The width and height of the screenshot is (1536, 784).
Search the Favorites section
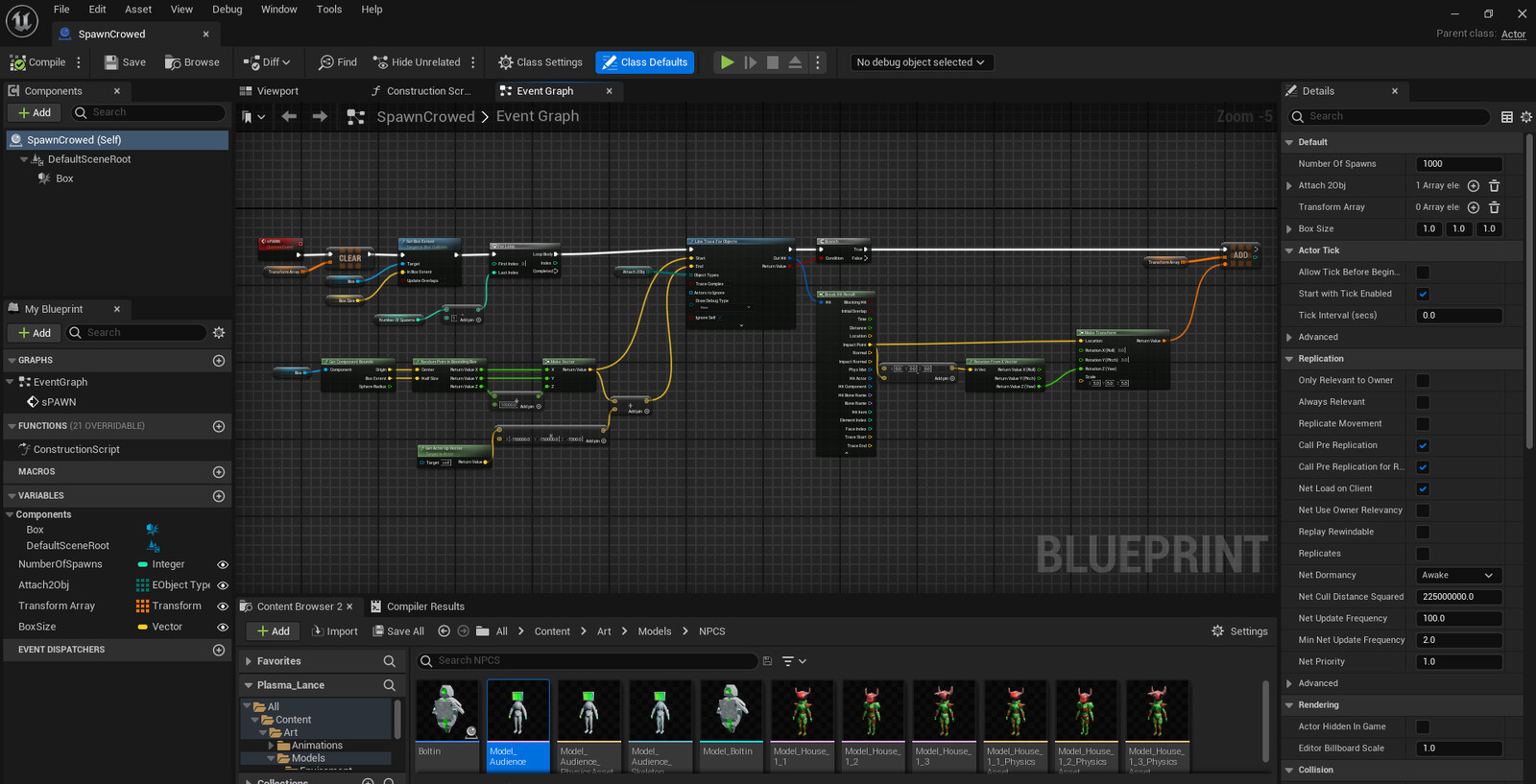390,661
